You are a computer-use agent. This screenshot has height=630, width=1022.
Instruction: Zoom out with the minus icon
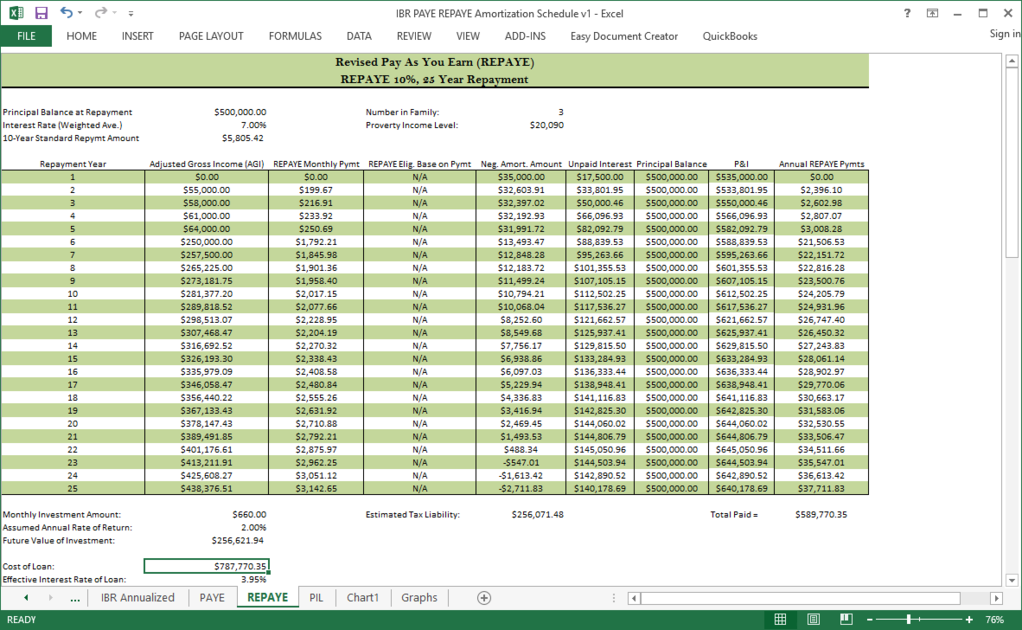869,620
